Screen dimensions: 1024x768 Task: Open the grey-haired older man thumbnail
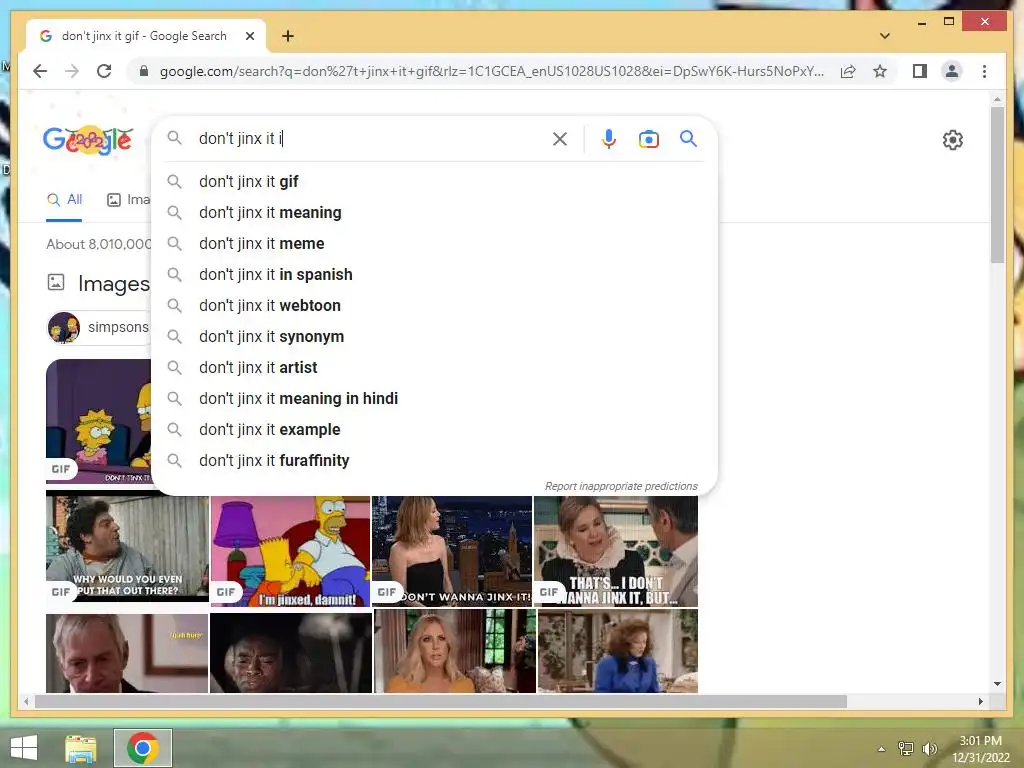[127, 651]
